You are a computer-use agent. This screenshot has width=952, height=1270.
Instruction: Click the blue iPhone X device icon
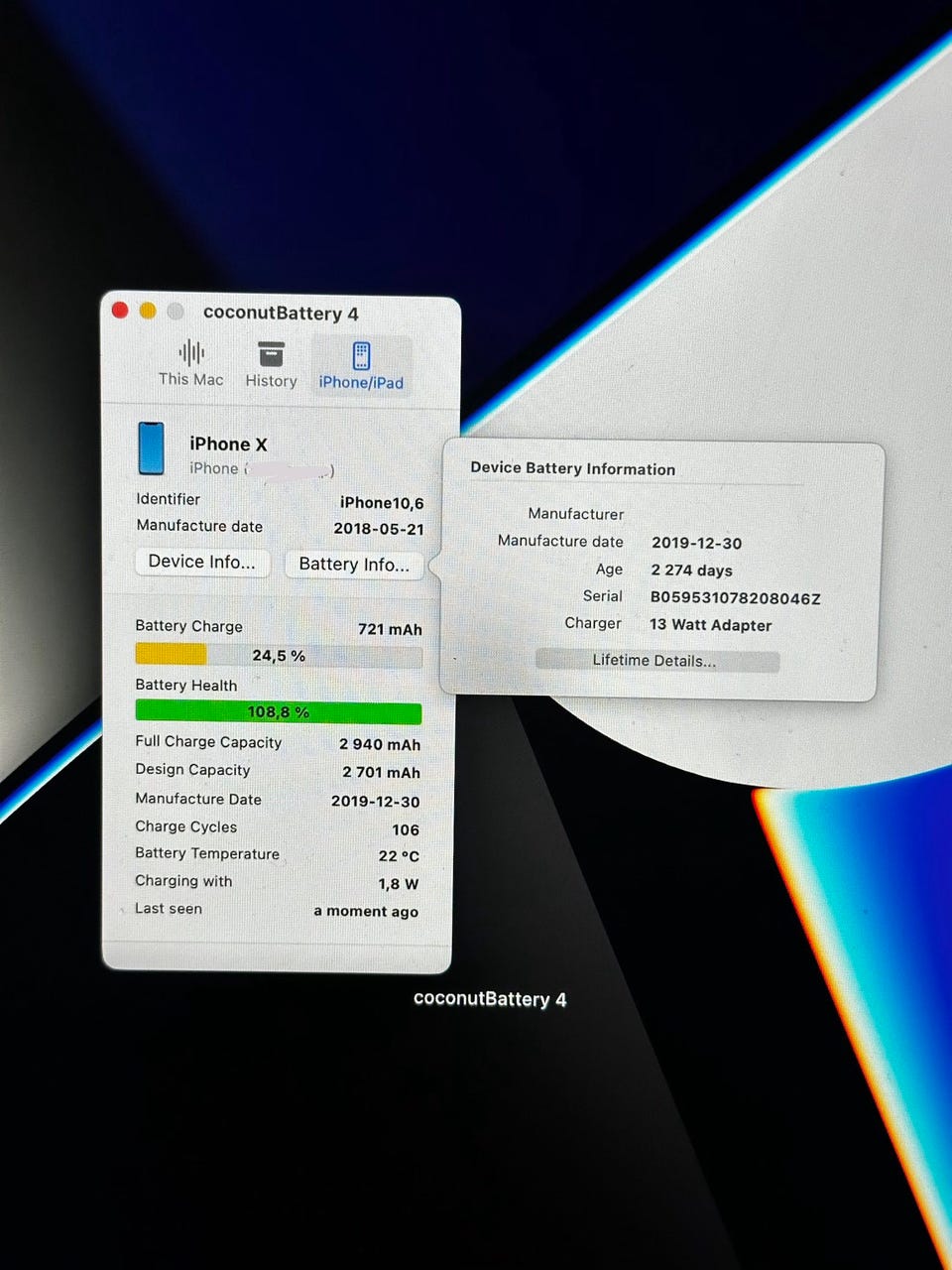(151, 448)
